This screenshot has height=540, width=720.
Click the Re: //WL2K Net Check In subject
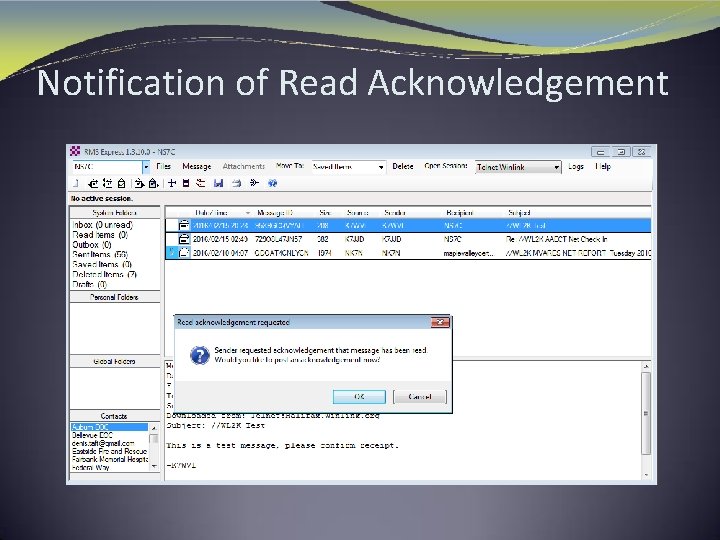click(x=557, y=239)
